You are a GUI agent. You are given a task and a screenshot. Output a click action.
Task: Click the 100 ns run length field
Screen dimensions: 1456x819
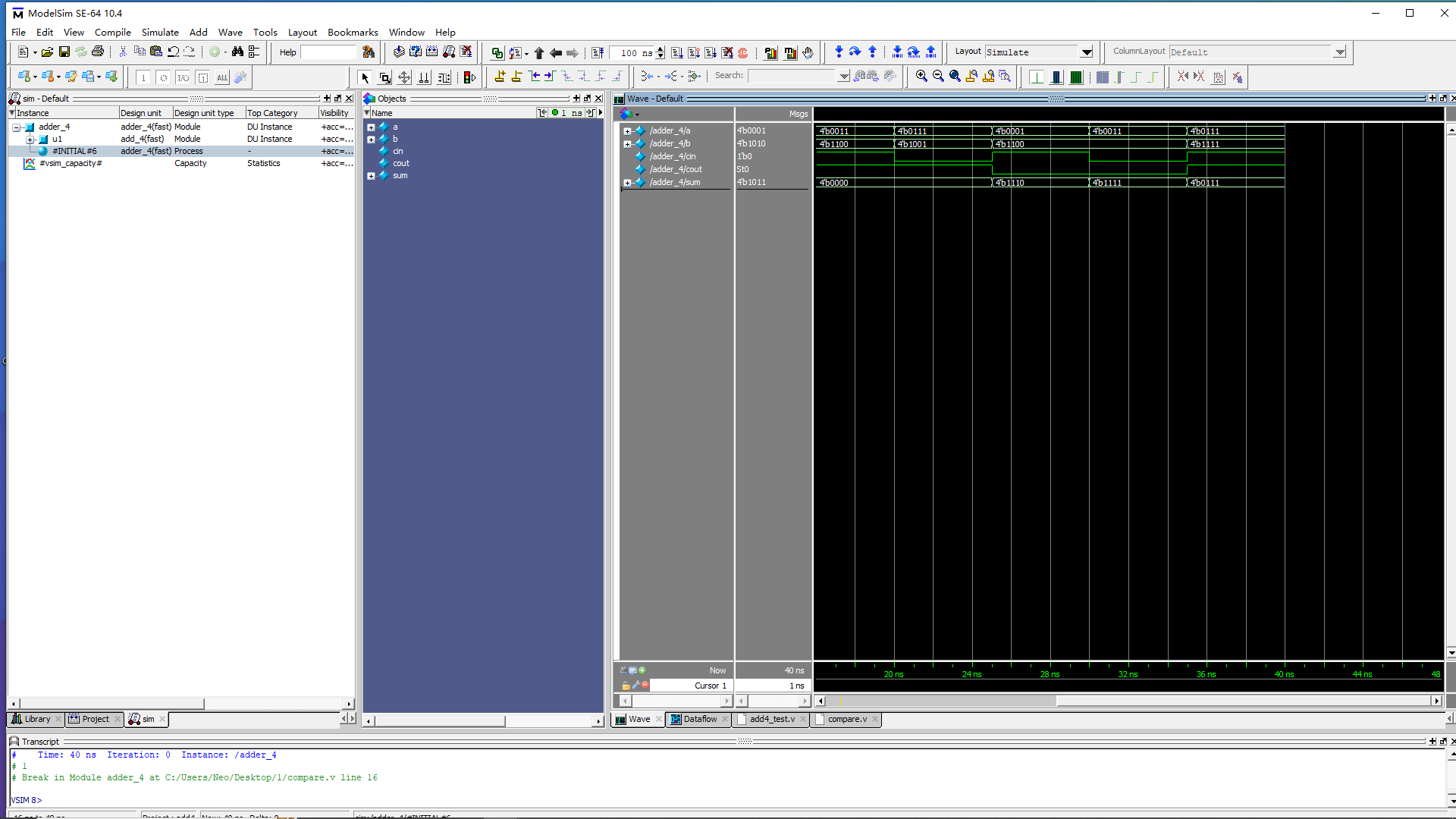633,52
